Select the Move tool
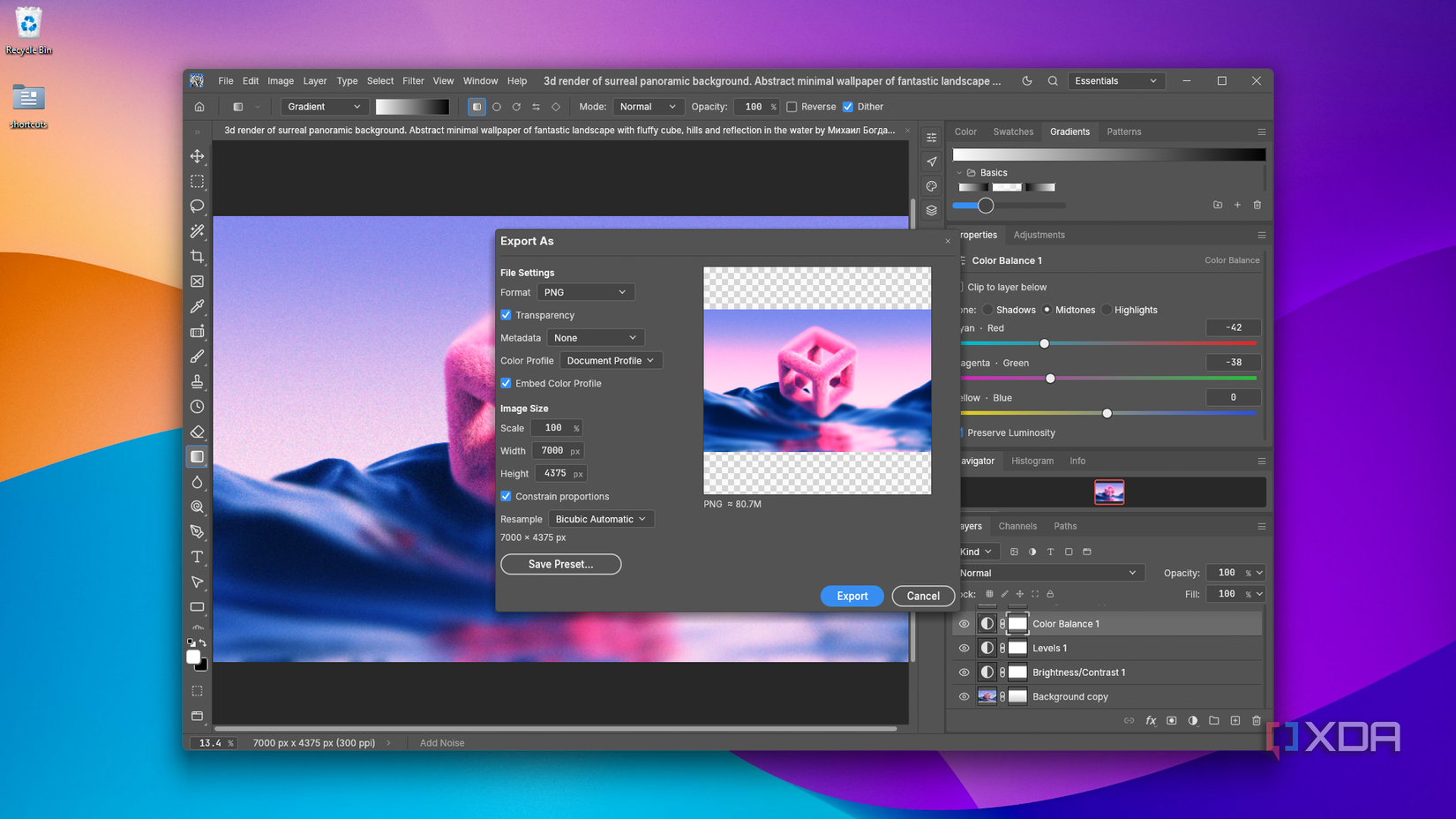1456x819 pixels. tap(197, 156)
